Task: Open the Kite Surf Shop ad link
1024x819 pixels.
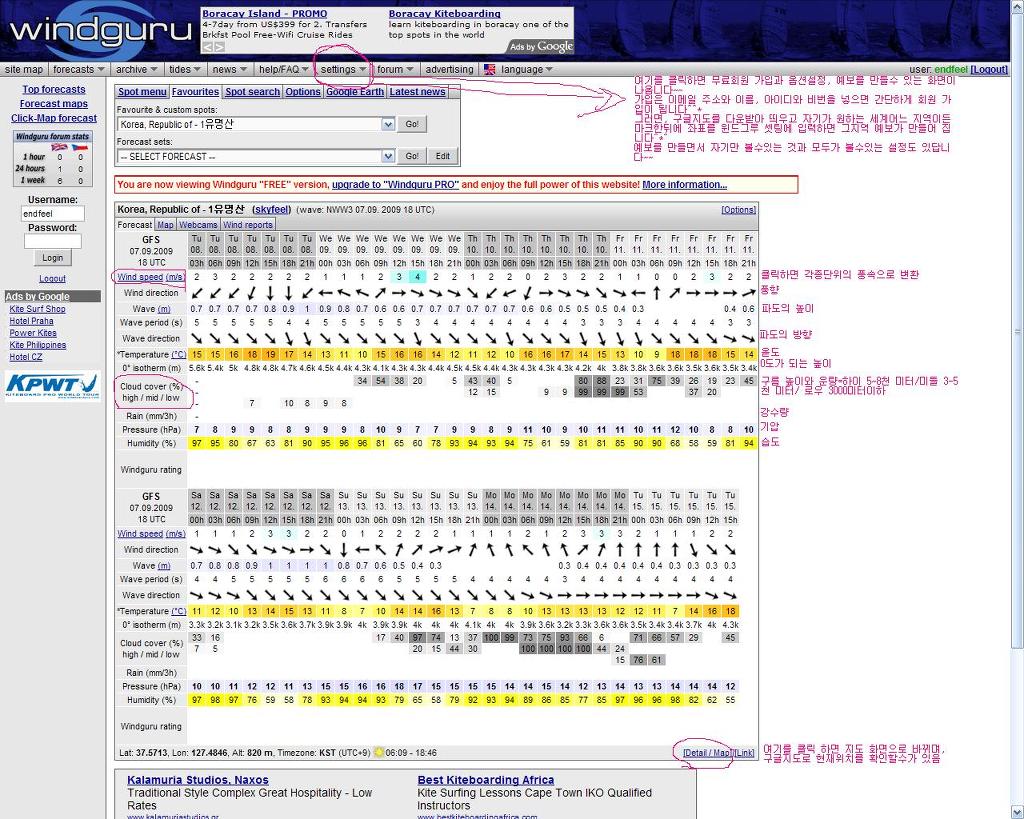Action: (37, 309)
